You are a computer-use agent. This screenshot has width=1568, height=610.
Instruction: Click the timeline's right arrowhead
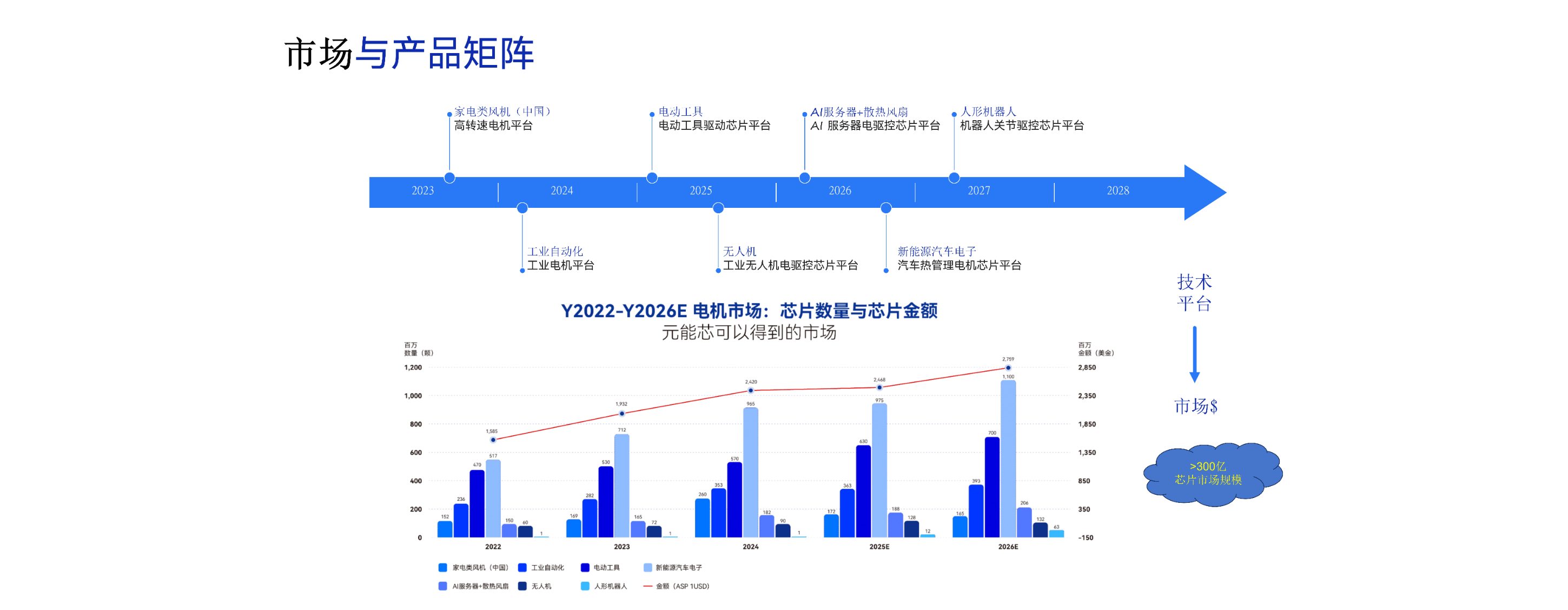click(x=1203, y=193)
